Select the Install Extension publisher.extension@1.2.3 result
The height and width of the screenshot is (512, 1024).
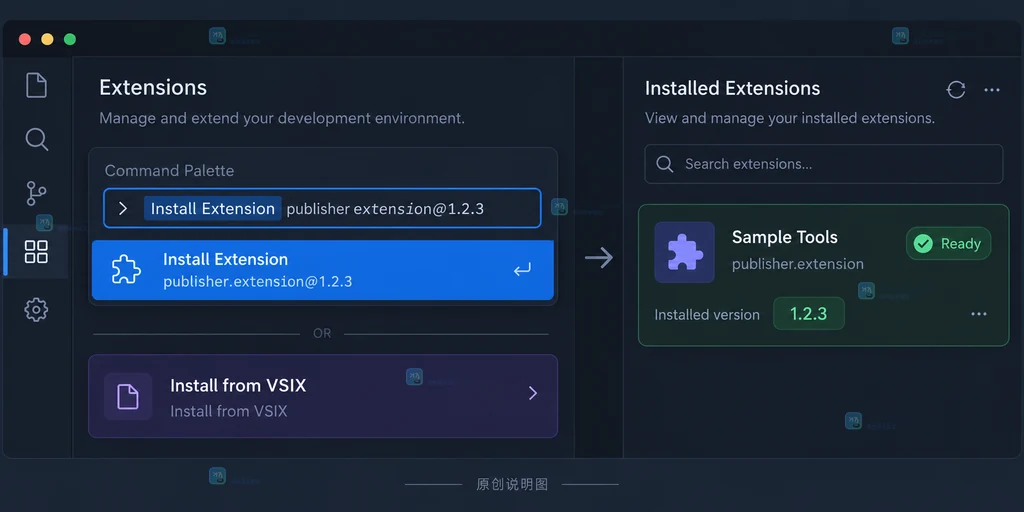click(323, 270)
